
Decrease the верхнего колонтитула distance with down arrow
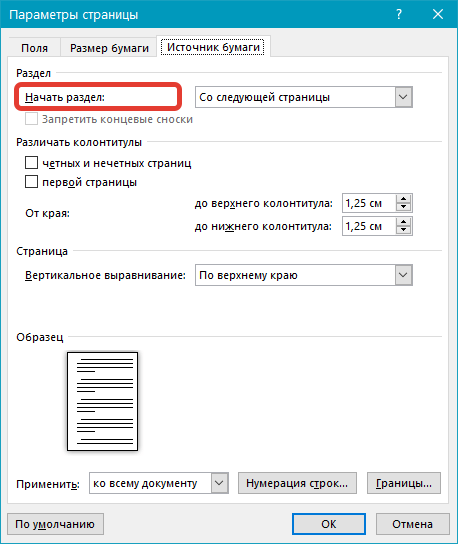404,207
